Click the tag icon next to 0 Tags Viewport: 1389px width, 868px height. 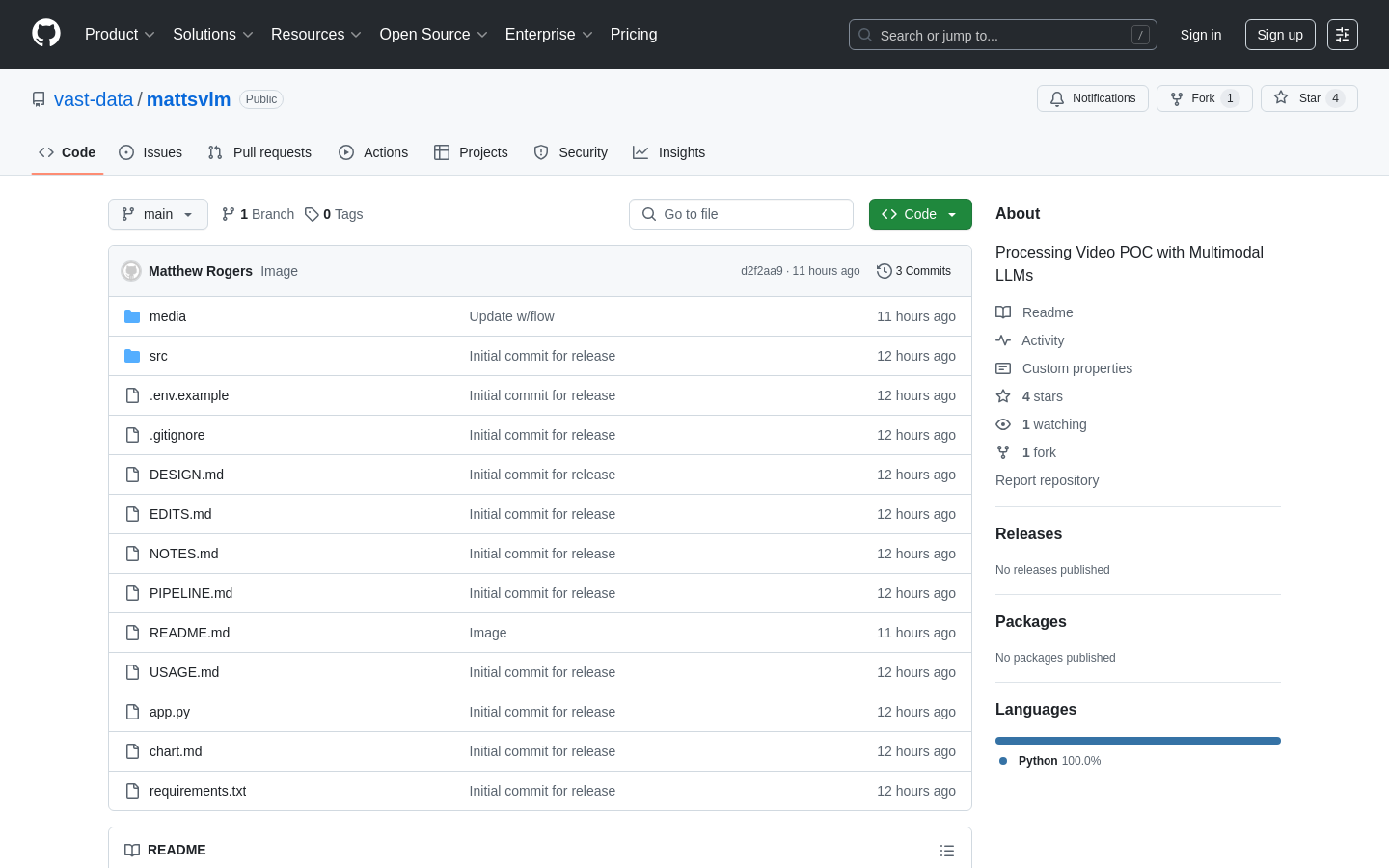click(312, 214)
